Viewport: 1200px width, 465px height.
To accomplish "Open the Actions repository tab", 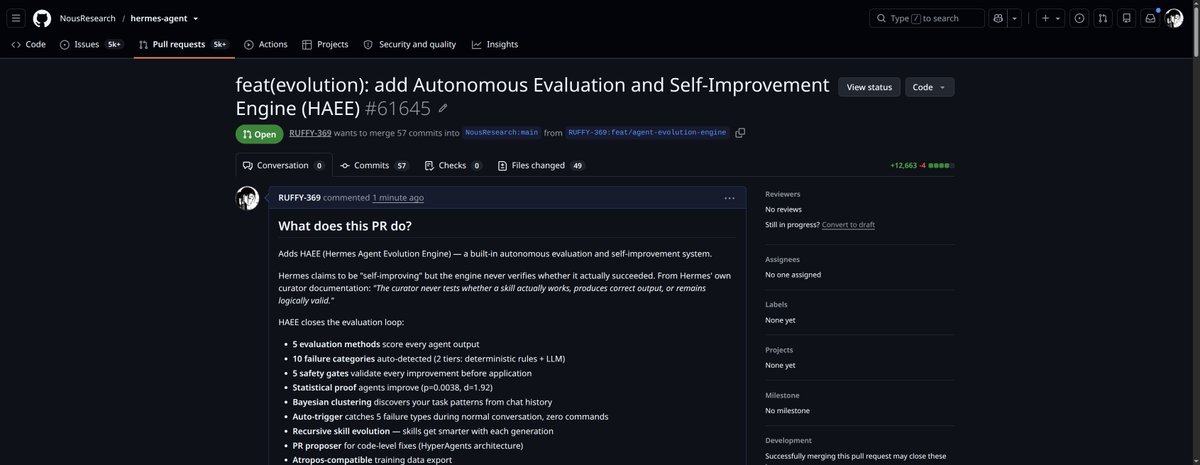I will [x=266, y=44].
